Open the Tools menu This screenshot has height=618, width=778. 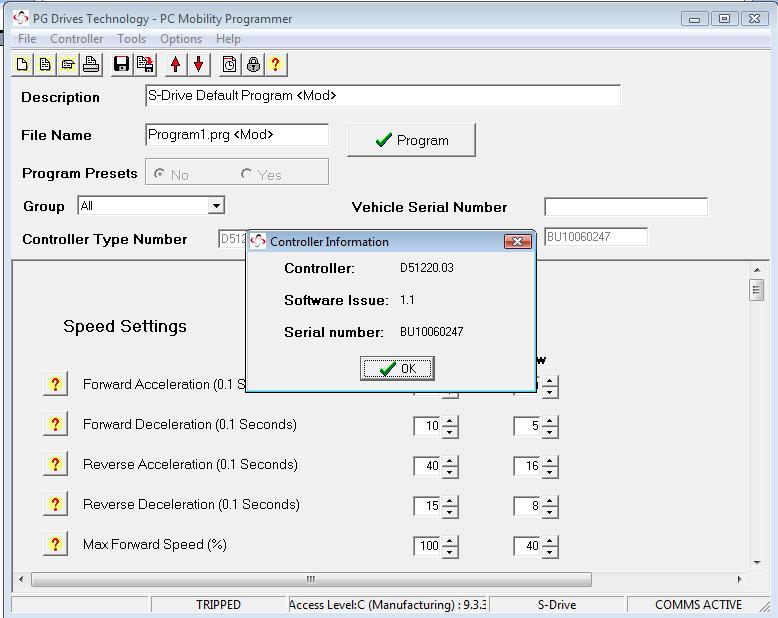pyautogui.click(x=131, y=39)
